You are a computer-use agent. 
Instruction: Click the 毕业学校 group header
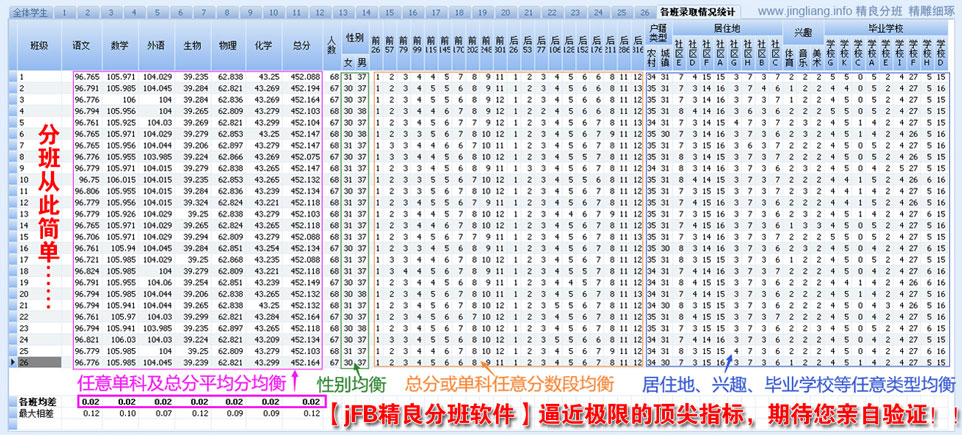[885, 28]
